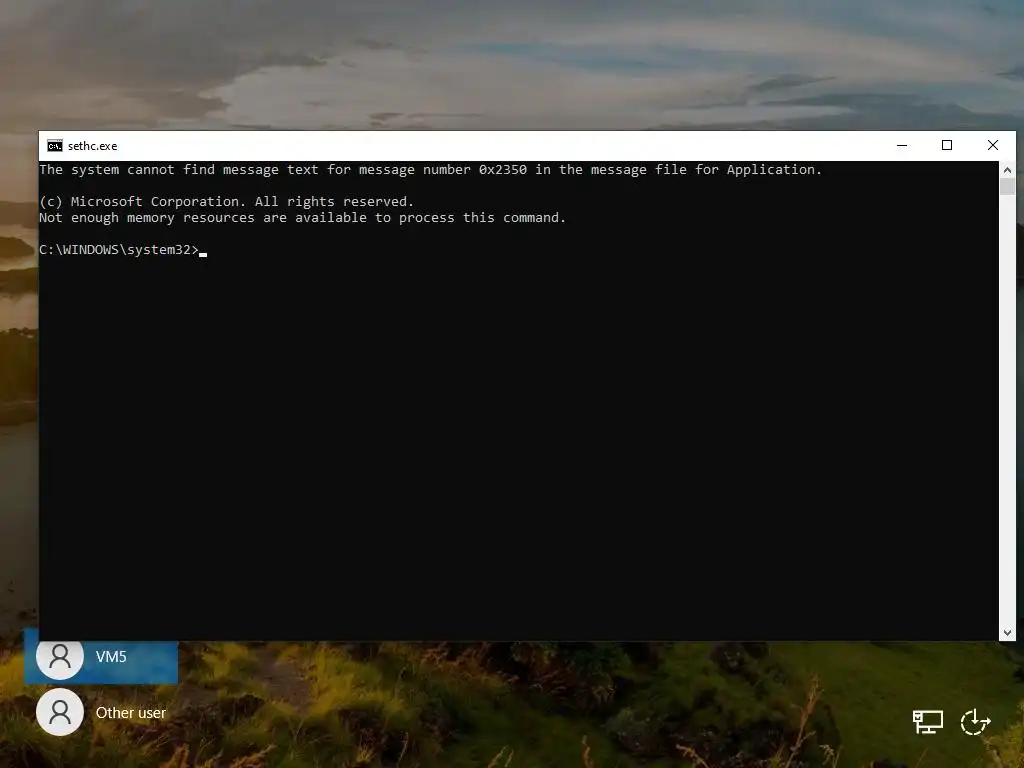Click the vertical scrollbar thumb in console

[x=1007, y=186]
